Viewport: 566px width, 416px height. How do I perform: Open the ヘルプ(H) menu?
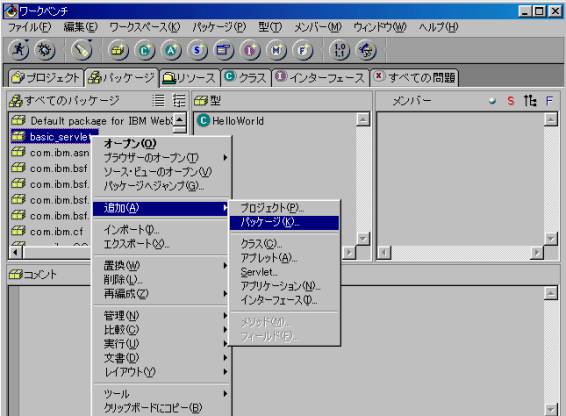click(x=438, y=27)
